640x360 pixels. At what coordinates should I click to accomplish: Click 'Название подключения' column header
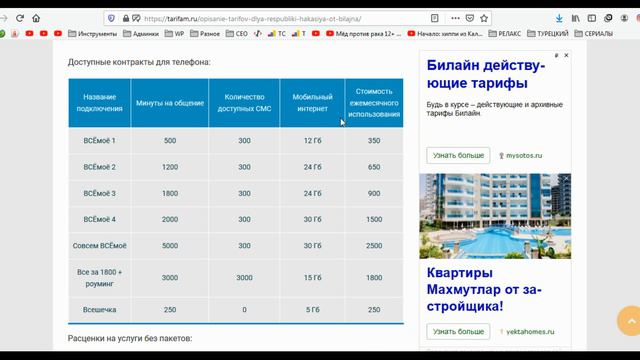[x=100, y=103]
